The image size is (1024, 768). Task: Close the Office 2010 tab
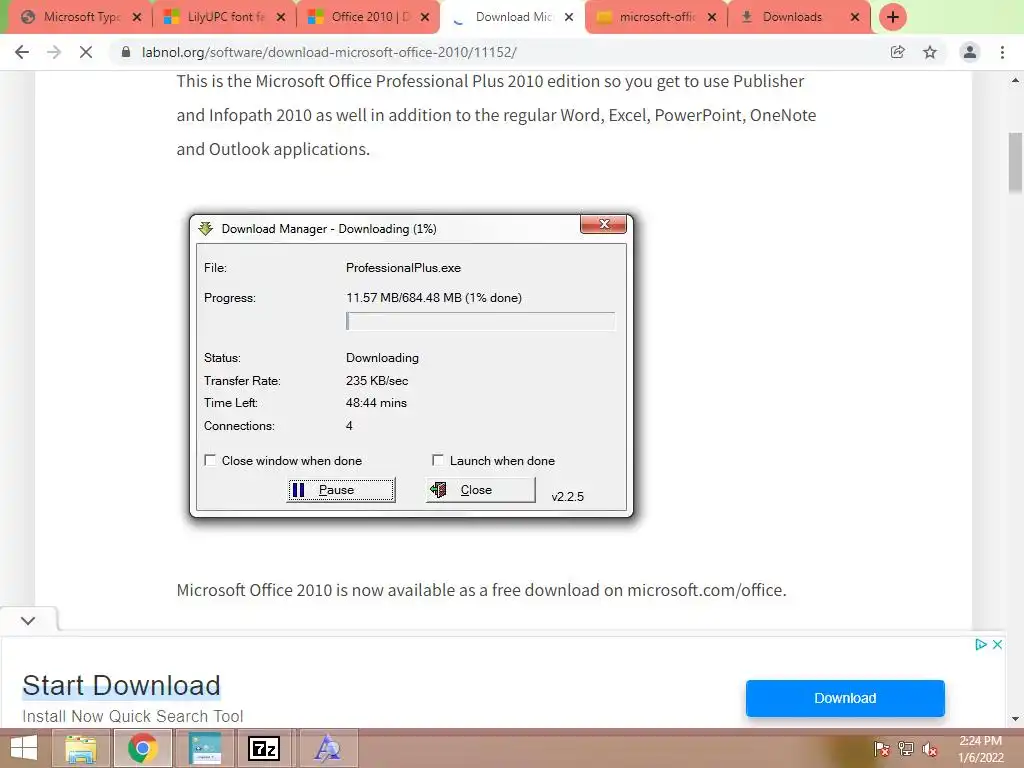coord(425,17)
